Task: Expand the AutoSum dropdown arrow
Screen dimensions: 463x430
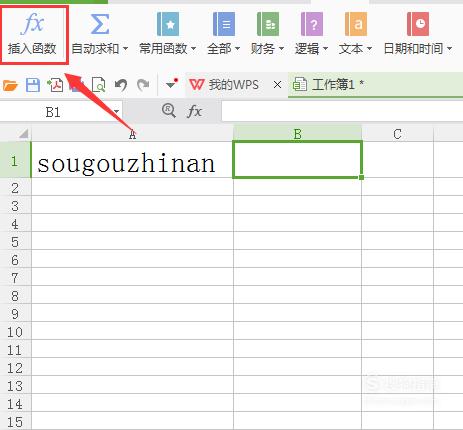Action: pos(125,49)
